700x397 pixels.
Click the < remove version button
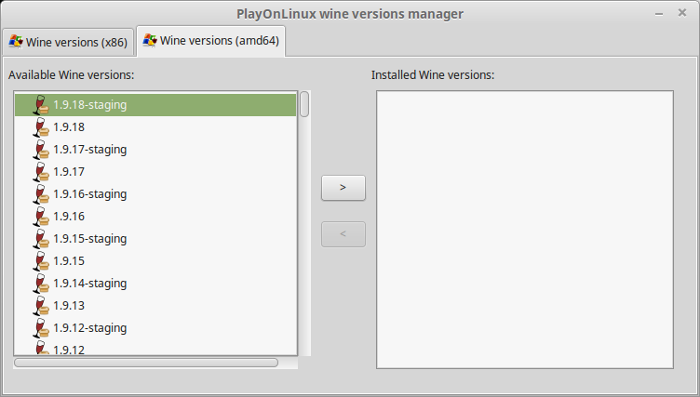343,234
